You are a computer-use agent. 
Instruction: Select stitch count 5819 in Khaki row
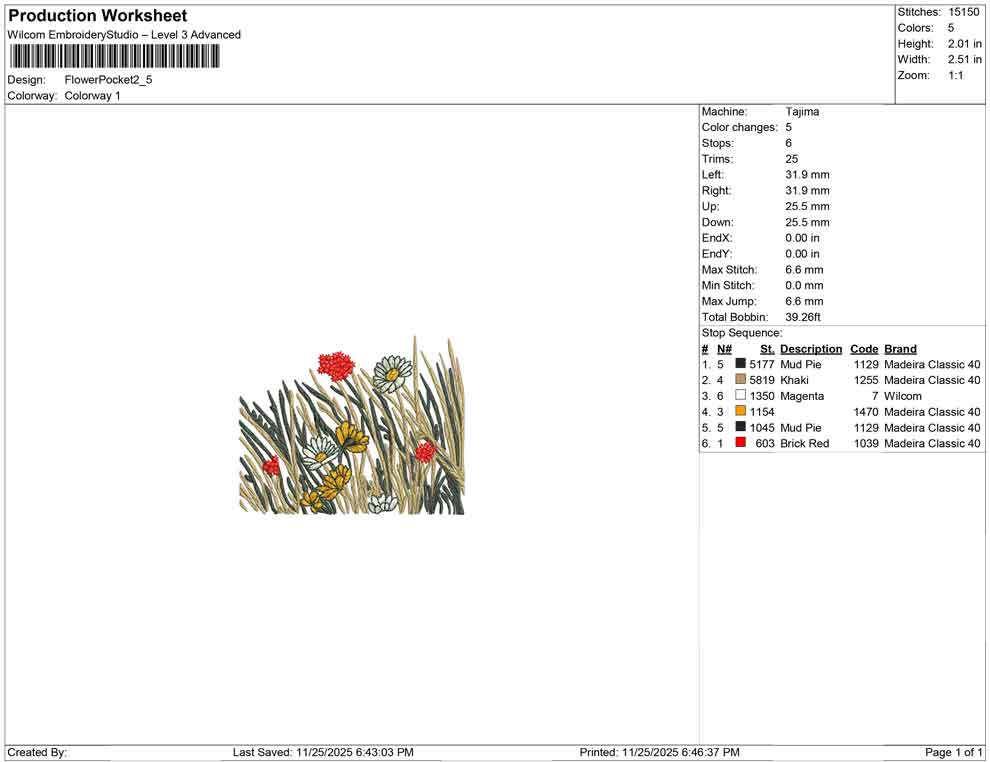(761, 380)
